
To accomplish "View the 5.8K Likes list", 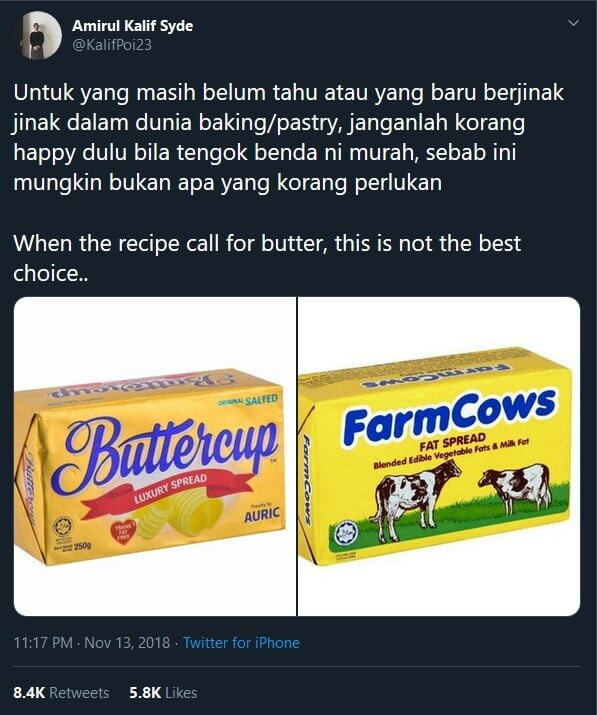I will tap(163, 693).
